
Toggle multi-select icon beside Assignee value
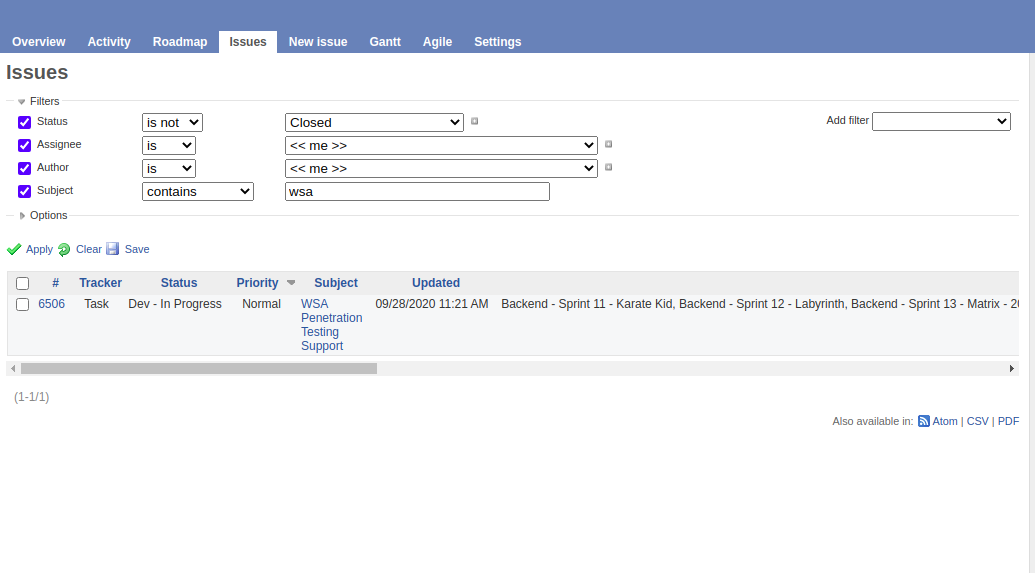(x=608, y=144)
